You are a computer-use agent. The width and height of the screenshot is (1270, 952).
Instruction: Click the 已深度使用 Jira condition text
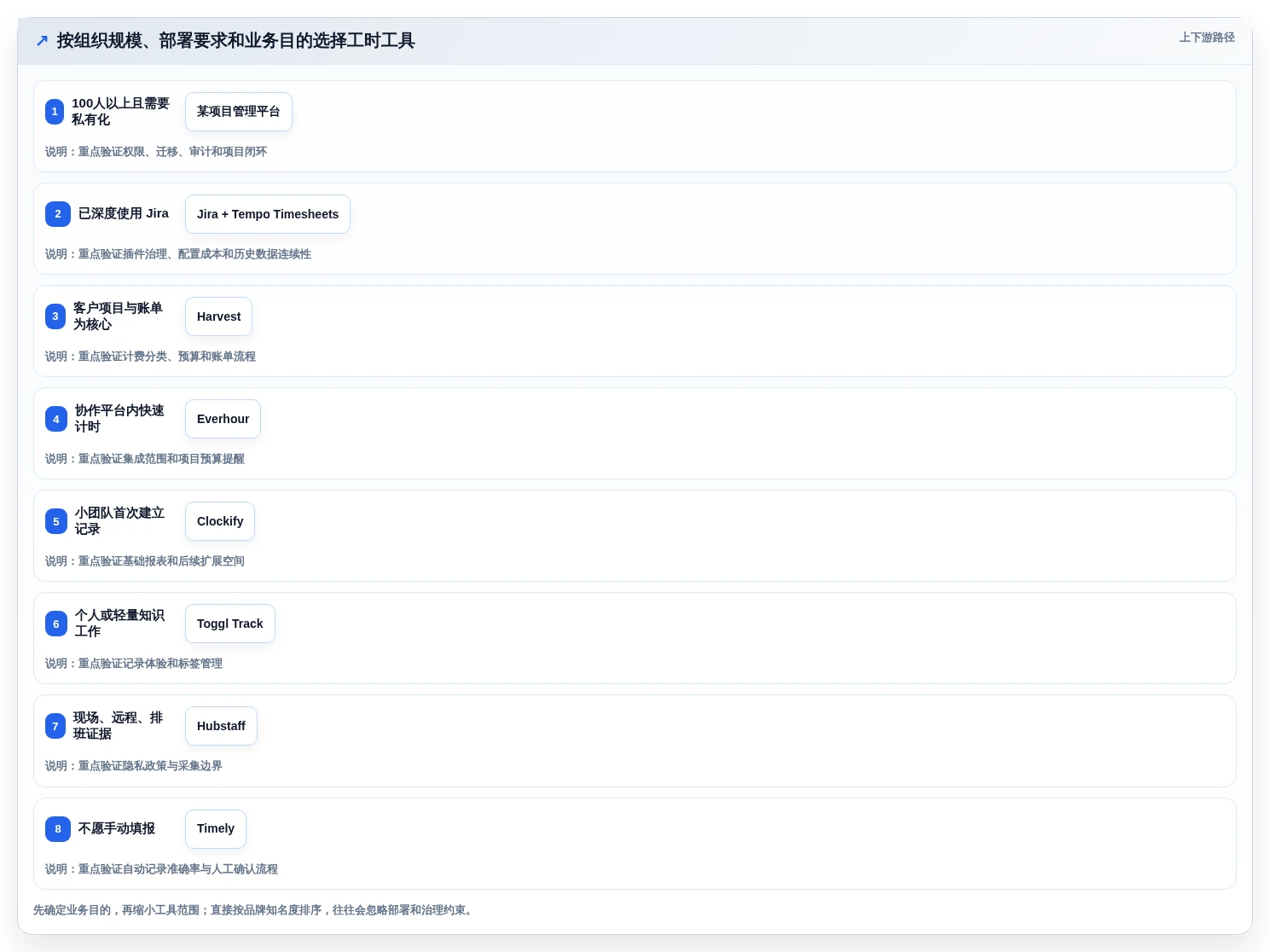[x=124, y=213]
